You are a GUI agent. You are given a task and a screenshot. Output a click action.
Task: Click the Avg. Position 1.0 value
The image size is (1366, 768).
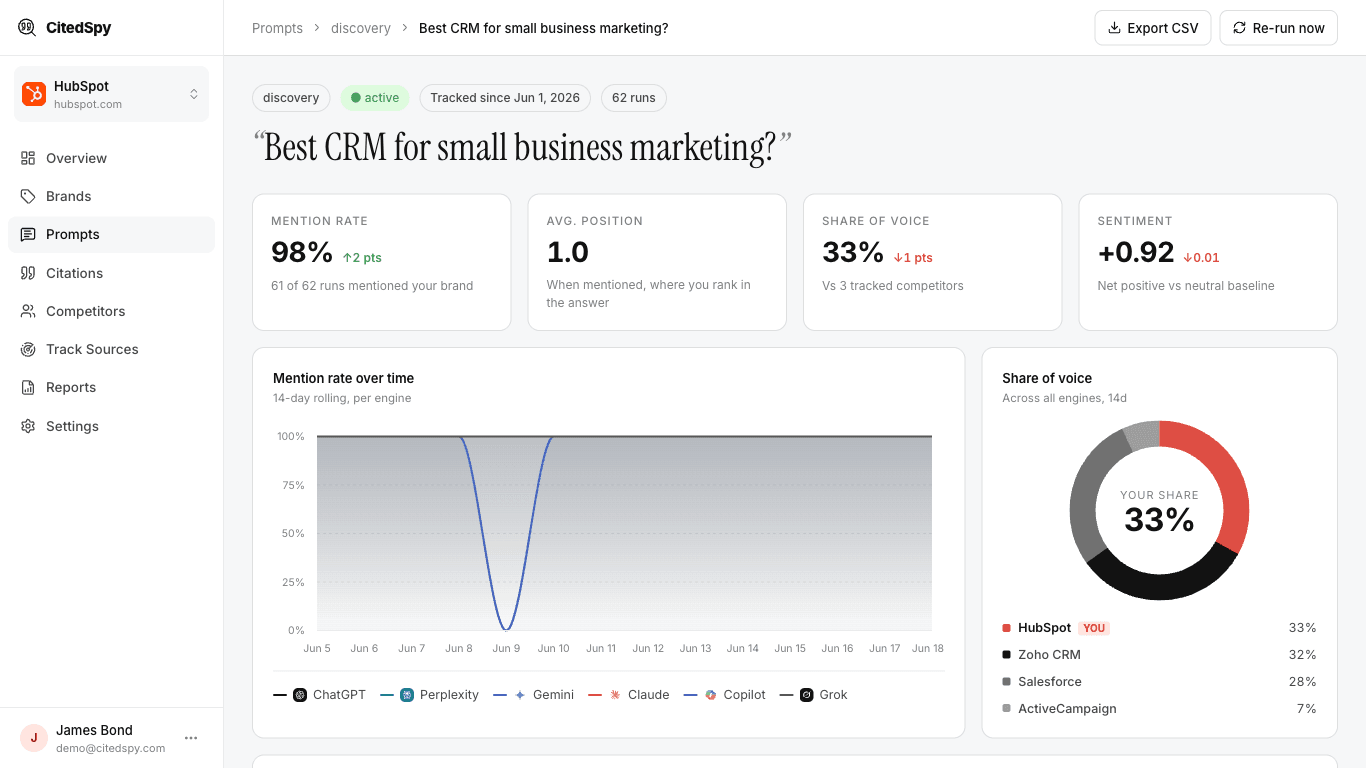pyautogui.click(x=568, y=252)
